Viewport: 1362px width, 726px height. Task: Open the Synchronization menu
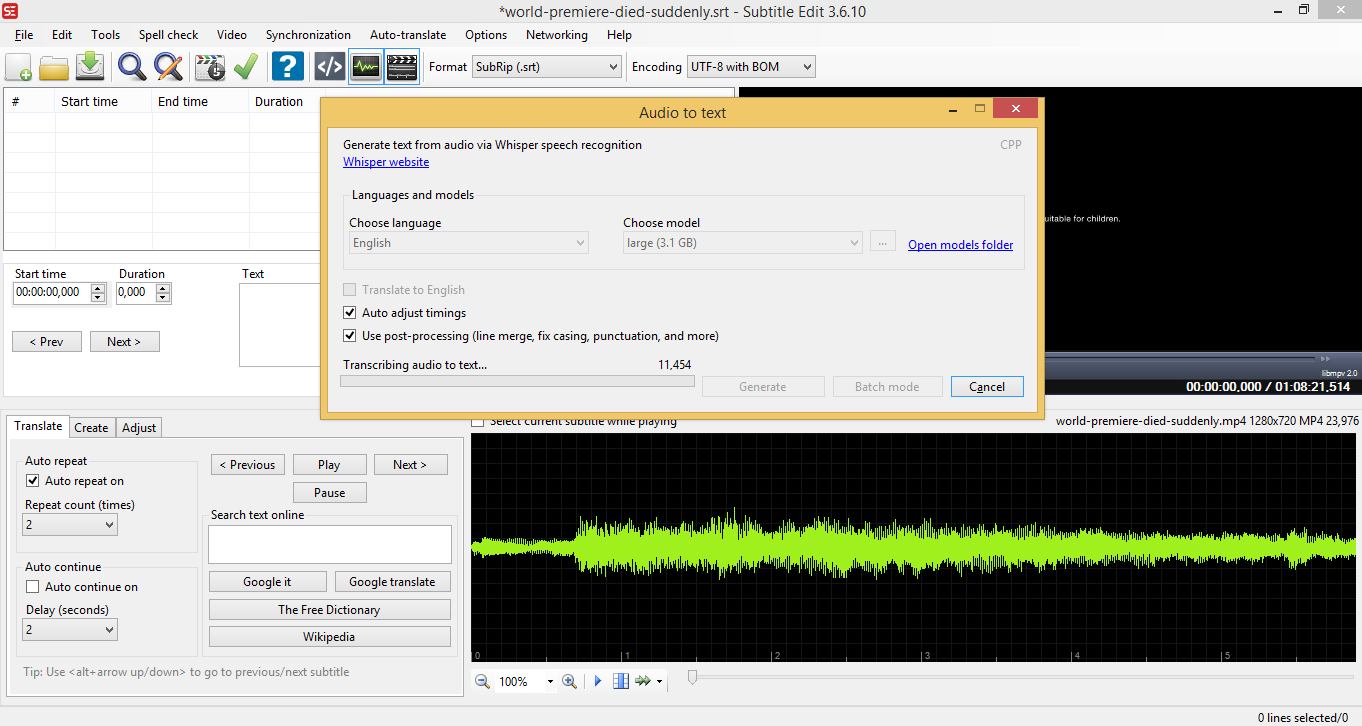click(x=308, y=34)
